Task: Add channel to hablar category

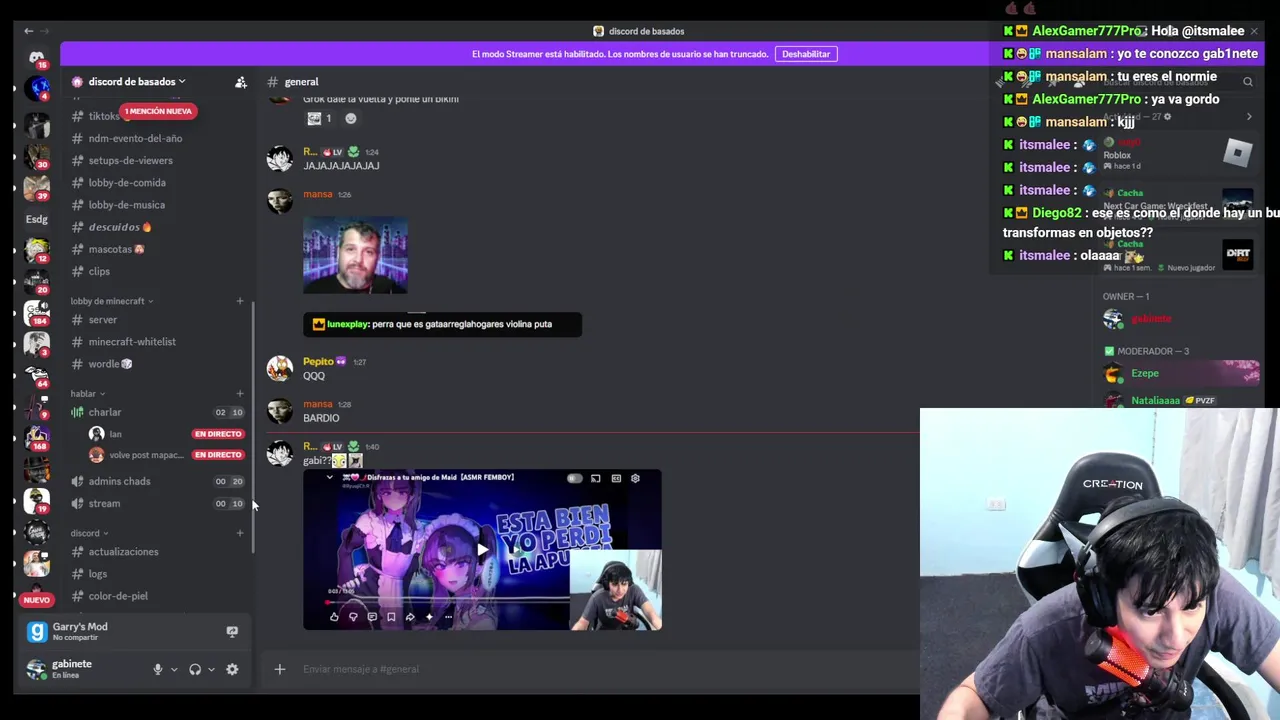Action: (x=240, y=394)
